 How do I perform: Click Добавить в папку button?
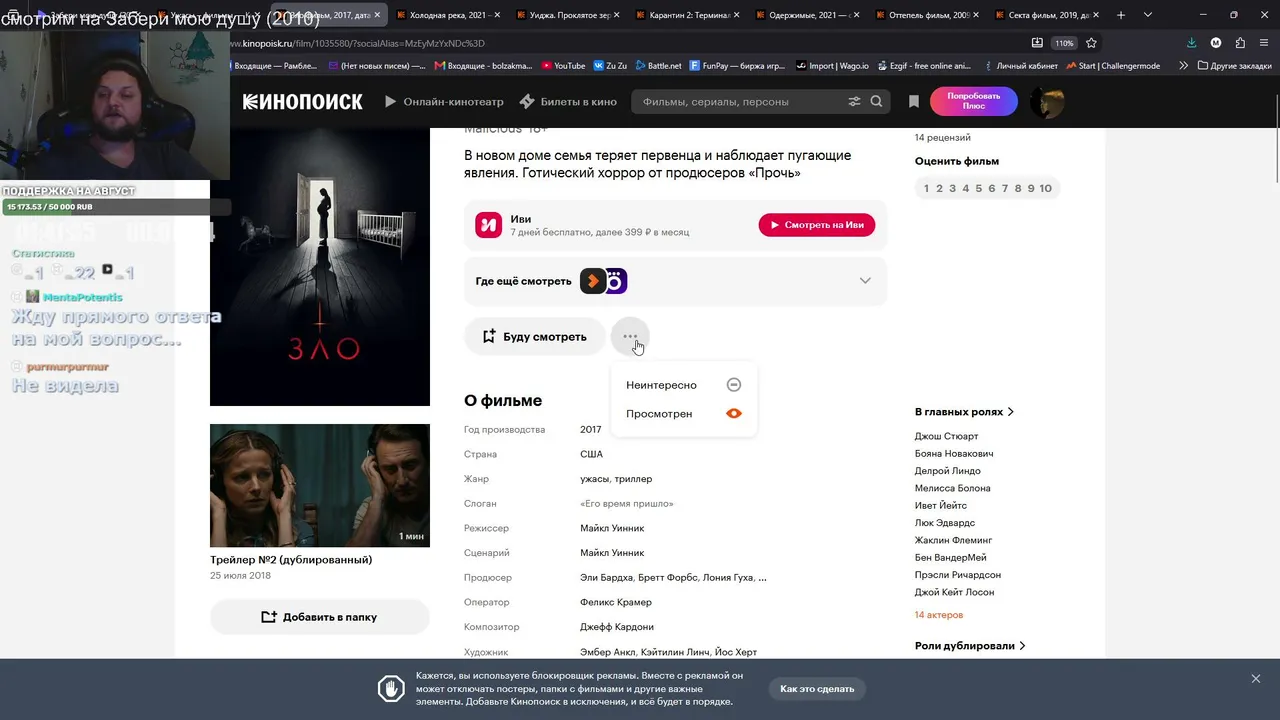coord(320,617)
